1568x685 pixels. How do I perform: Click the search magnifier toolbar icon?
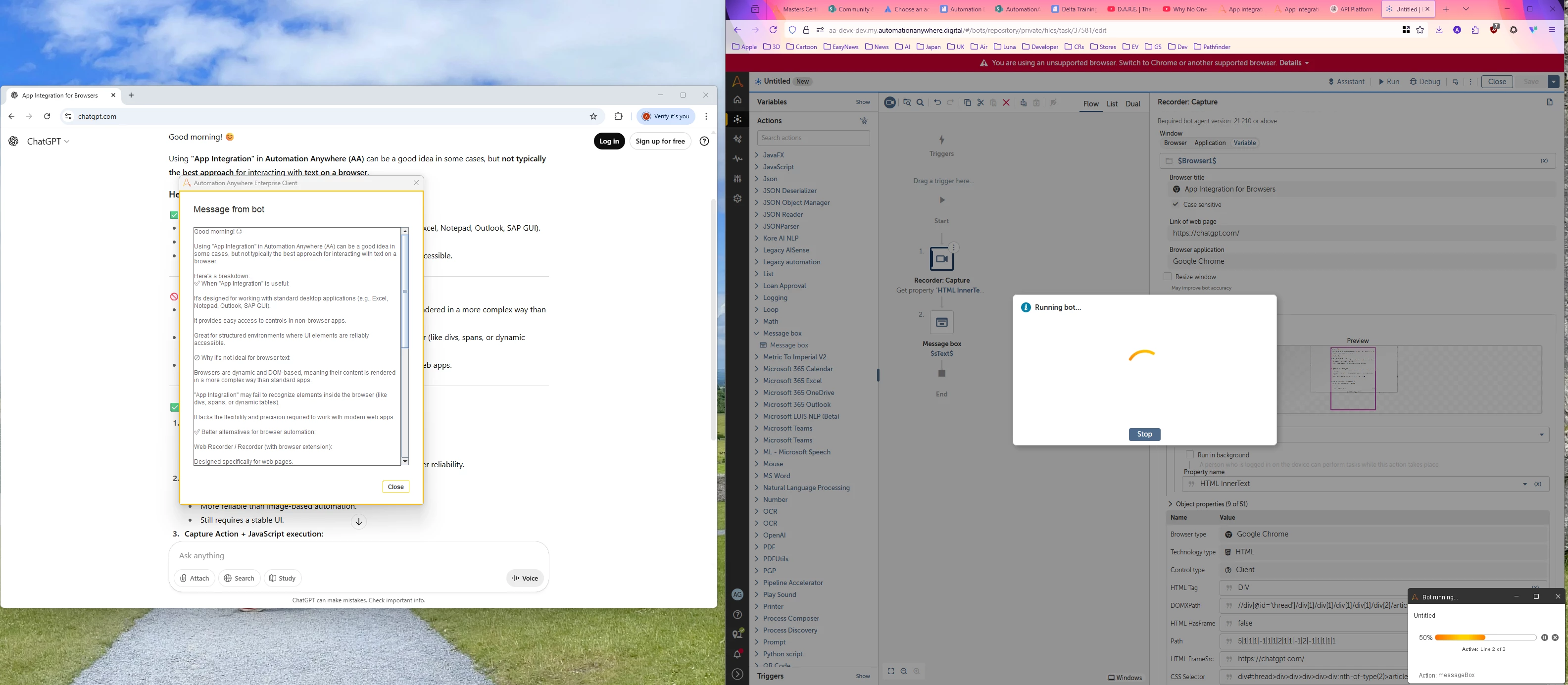[x=920, y=102]
